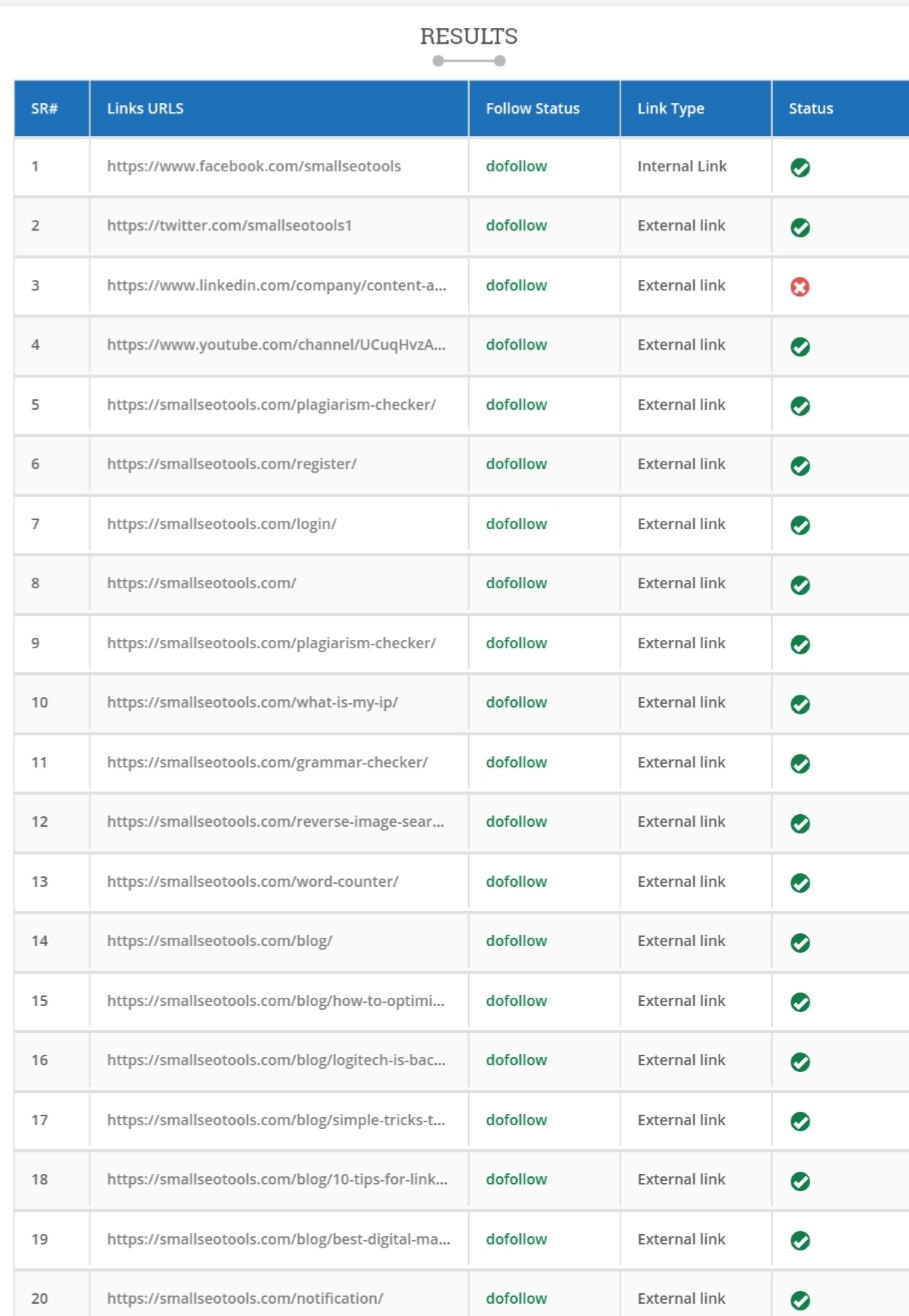Click the status checkmark for the YouTube channel row

[x=800, y=347]
